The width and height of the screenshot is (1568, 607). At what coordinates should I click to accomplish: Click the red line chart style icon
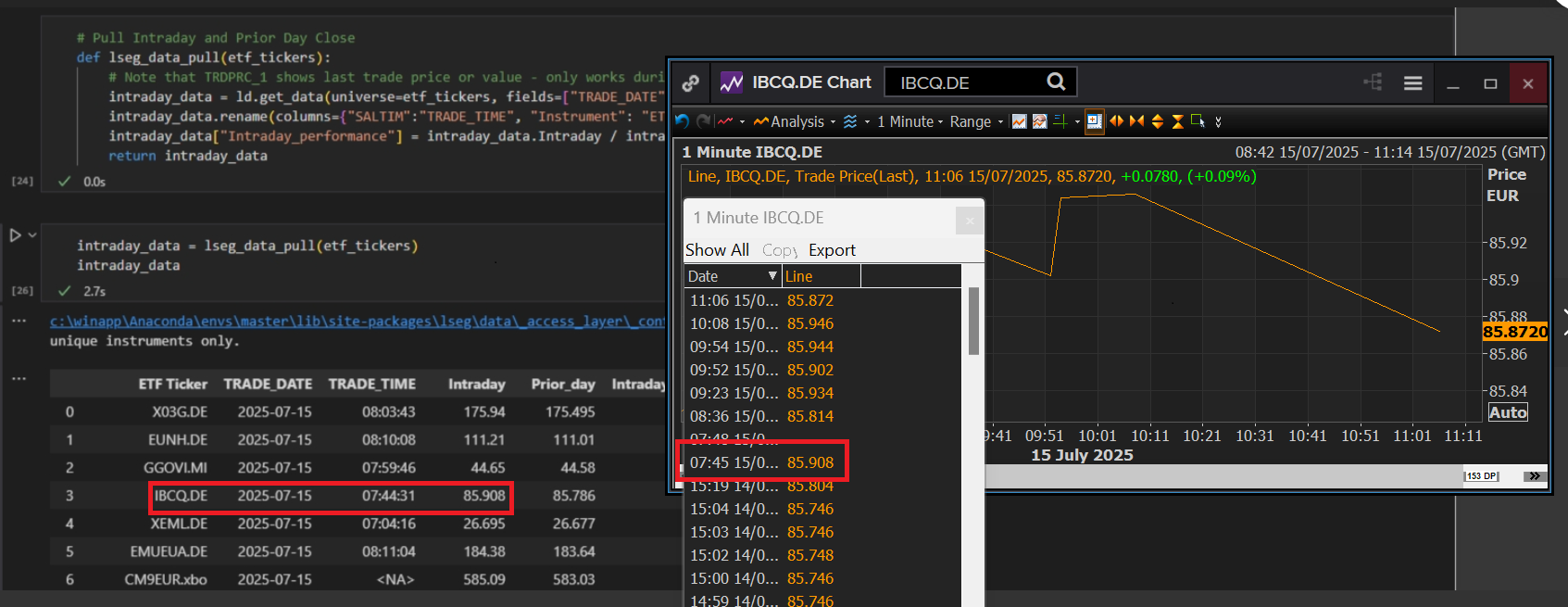click(725, 121)
